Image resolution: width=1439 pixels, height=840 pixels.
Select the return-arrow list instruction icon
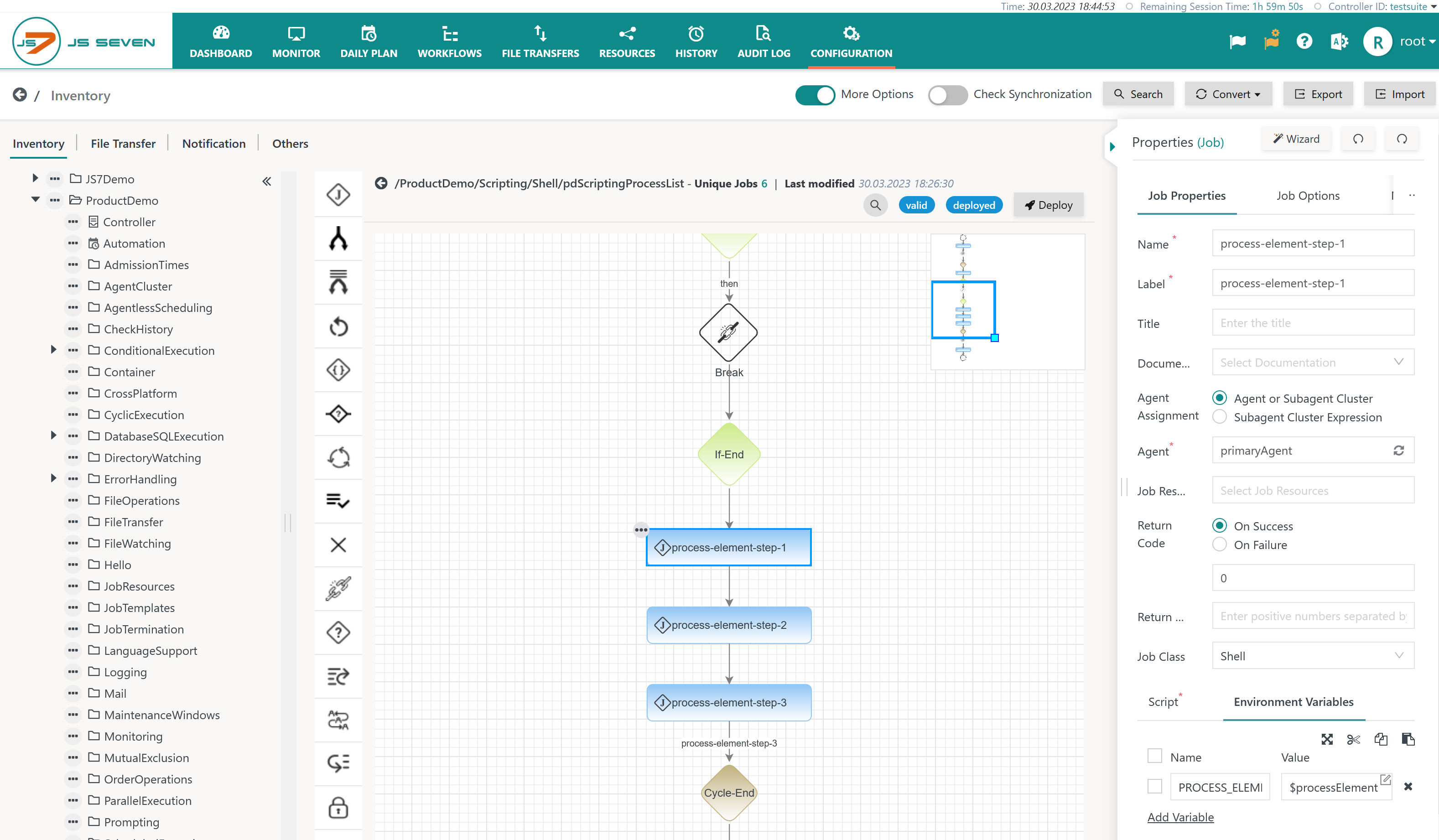pyautogui.click(x=338, y=763)
